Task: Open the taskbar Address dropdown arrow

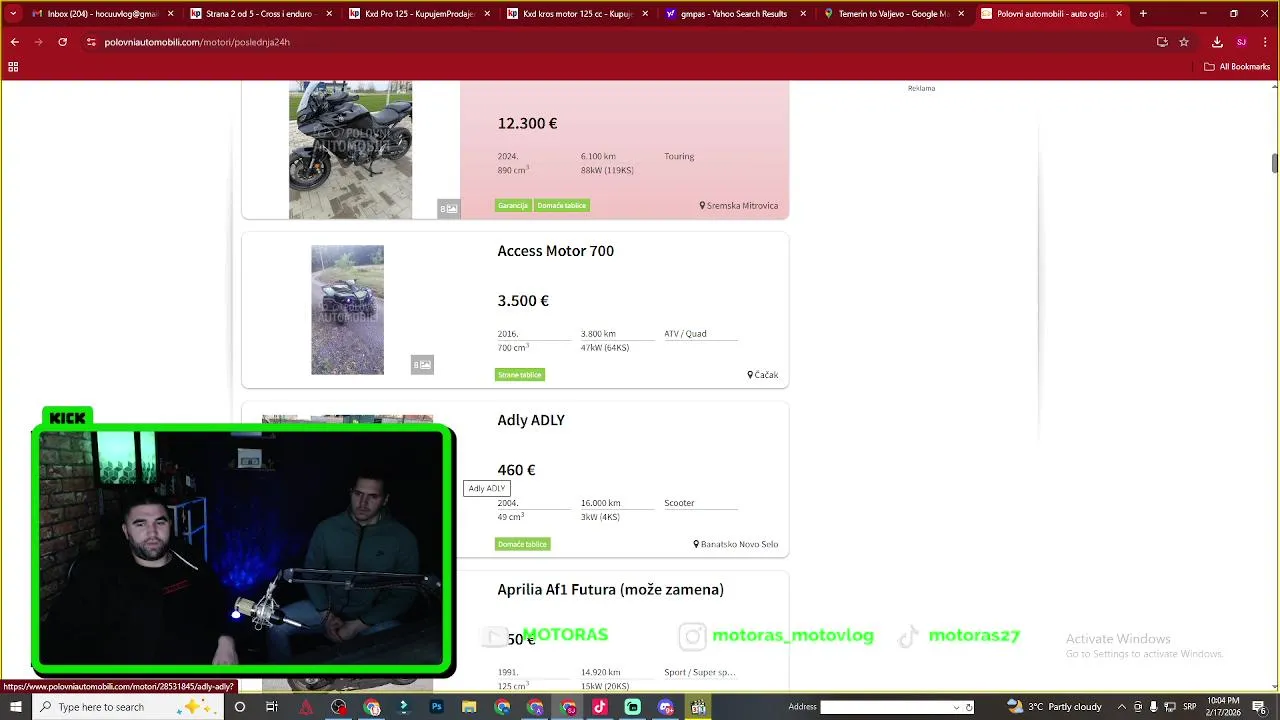Action: pyautogui.click(x=957, y=707)
